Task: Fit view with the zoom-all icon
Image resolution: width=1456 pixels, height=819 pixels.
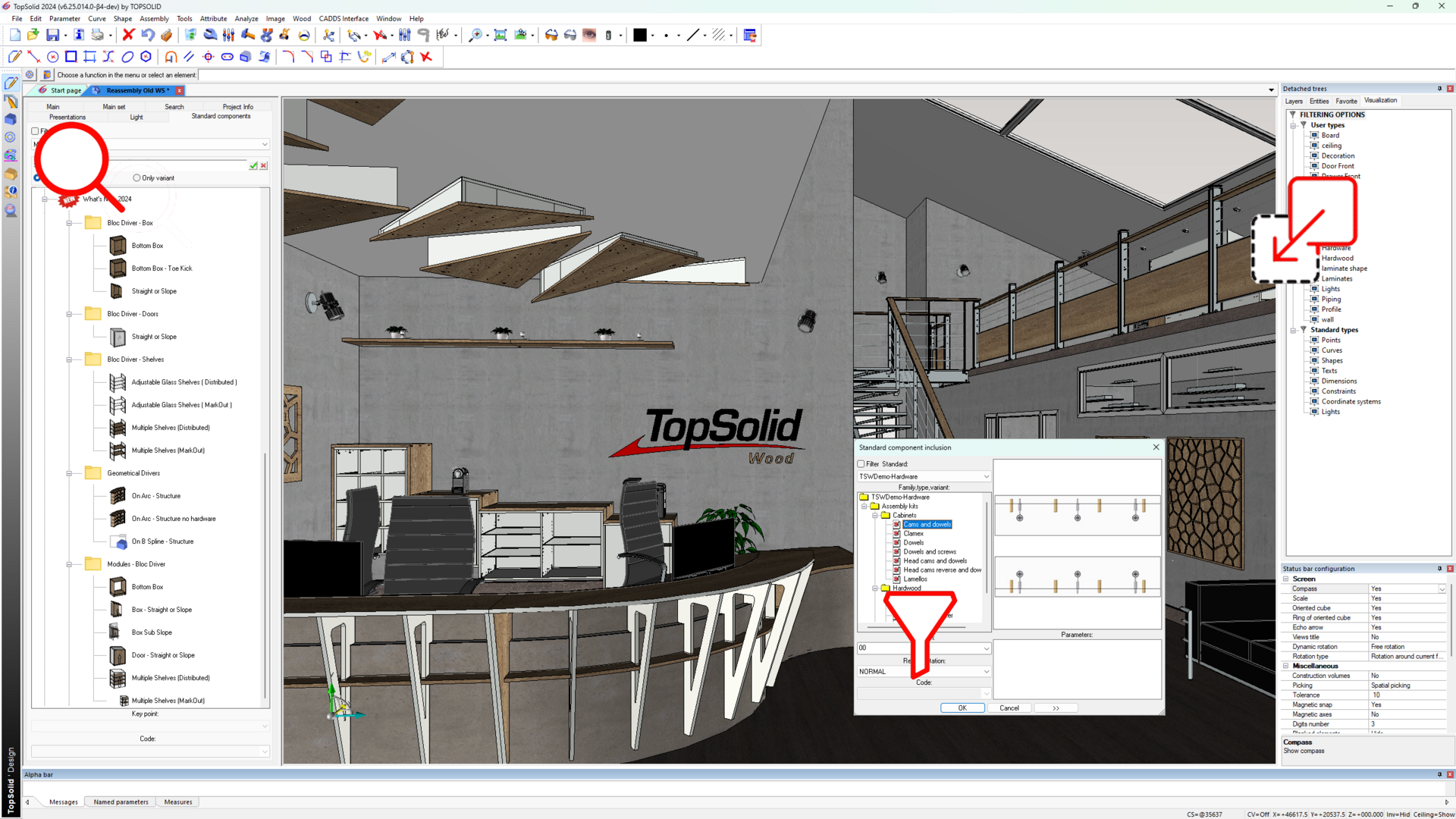Action: [x=500, y=35]
